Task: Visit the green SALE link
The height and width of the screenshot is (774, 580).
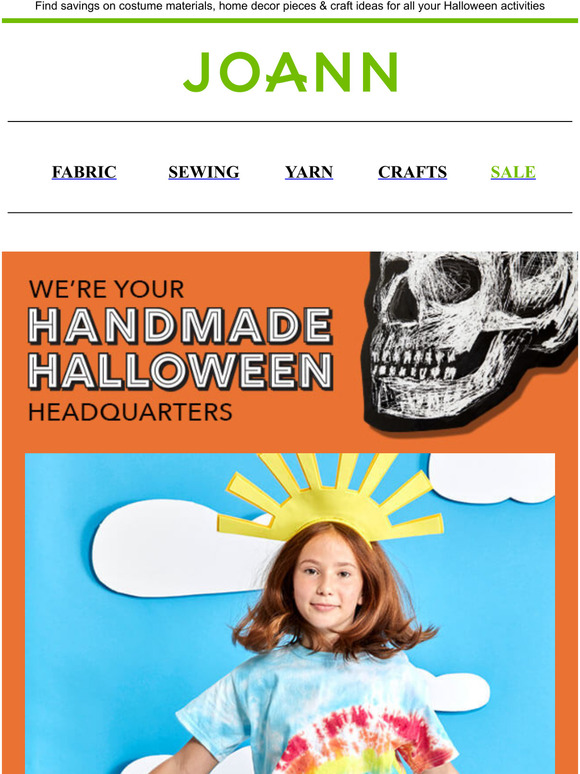Action: pos(513,172)
